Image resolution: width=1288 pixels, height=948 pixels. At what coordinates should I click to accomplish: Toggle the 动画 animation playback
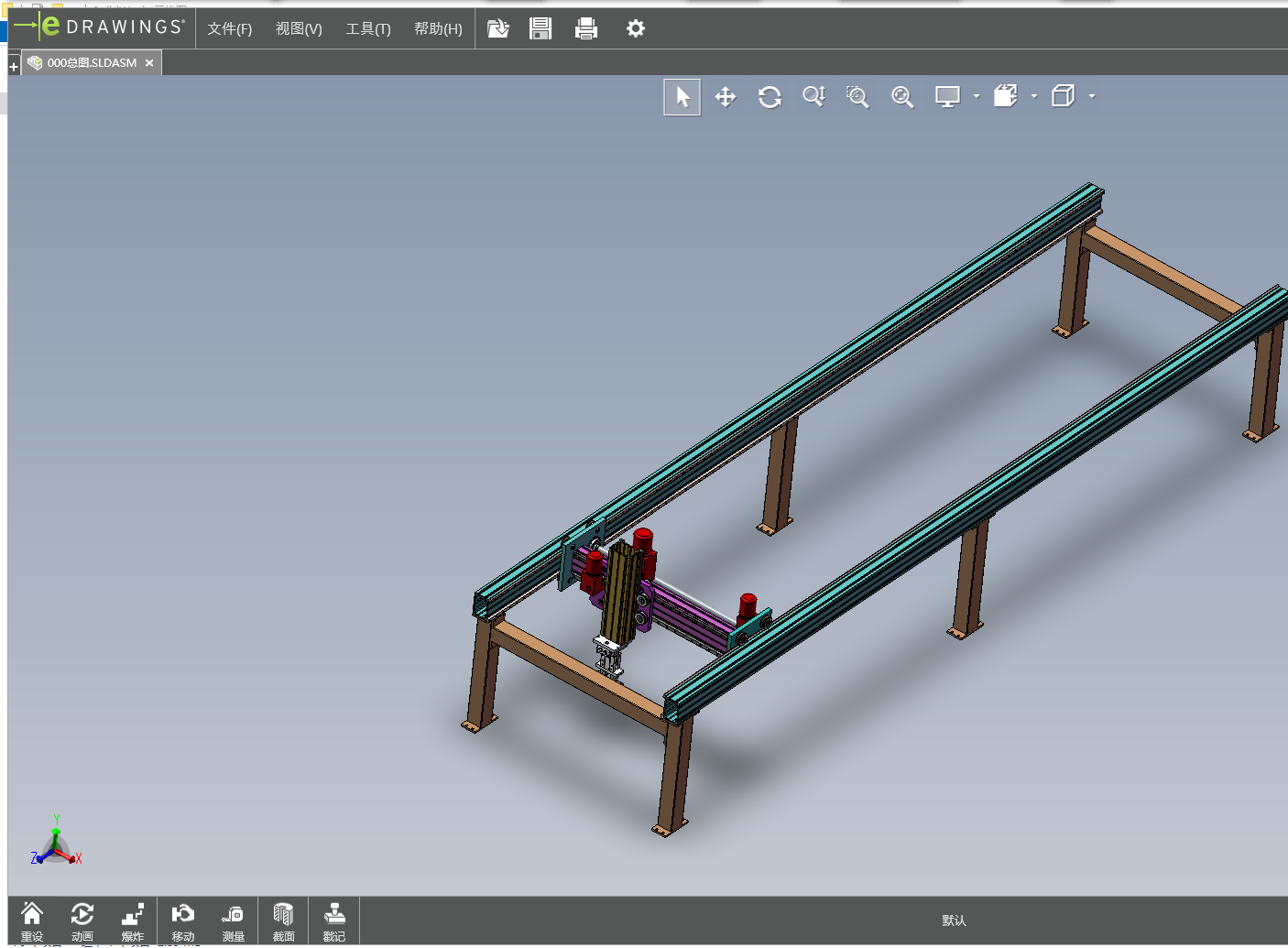pyautogui.click(x=82, y=921)
